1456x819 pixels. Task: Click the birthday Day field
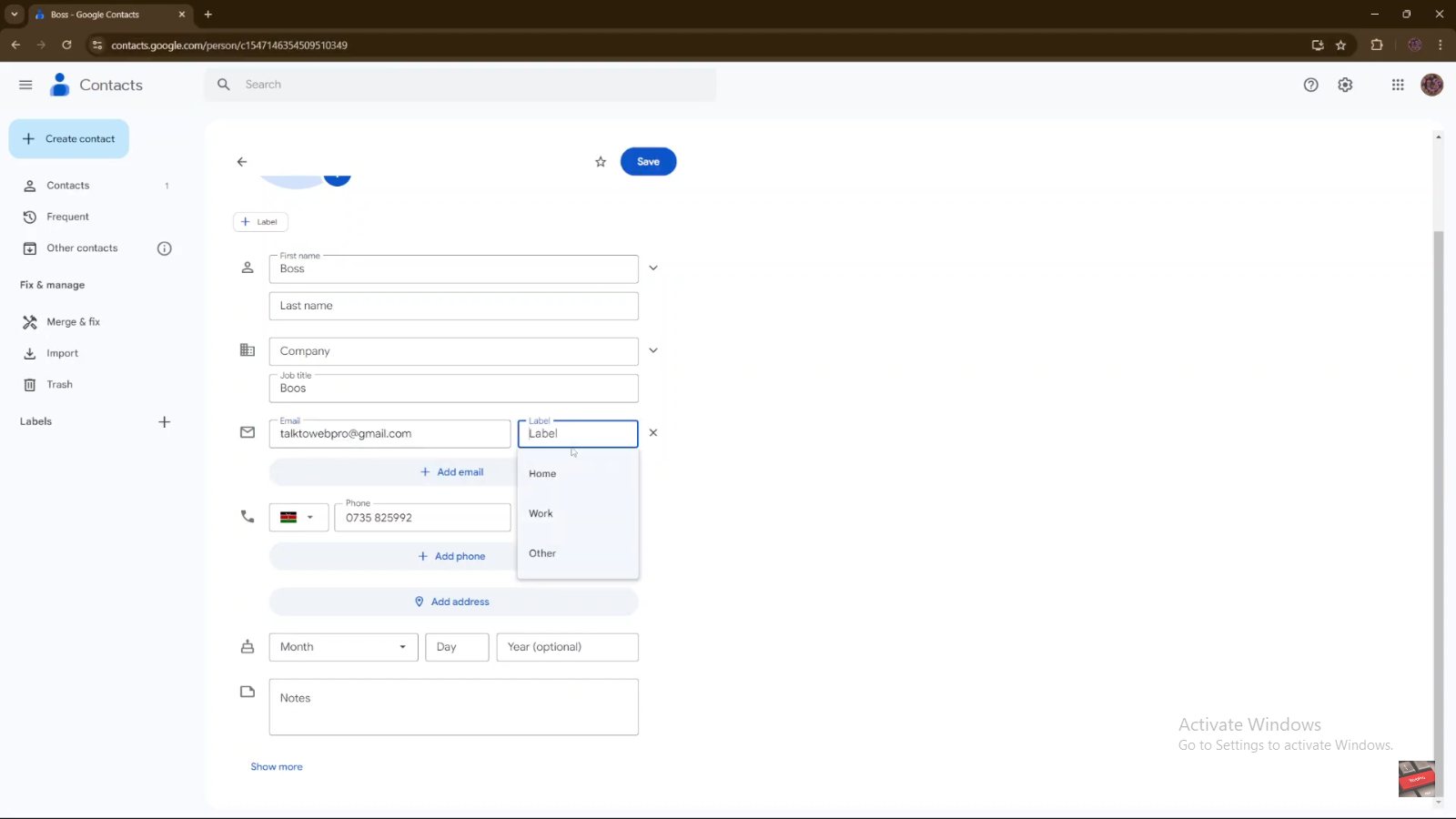[x=457, y=647]
